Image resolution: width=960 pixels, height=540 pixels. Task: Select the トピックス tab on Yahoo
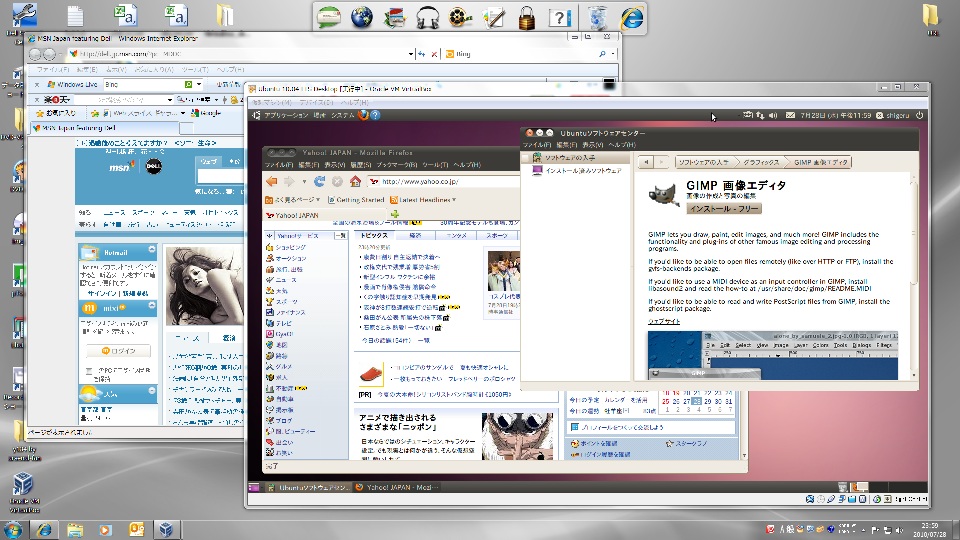click(374, 236)
